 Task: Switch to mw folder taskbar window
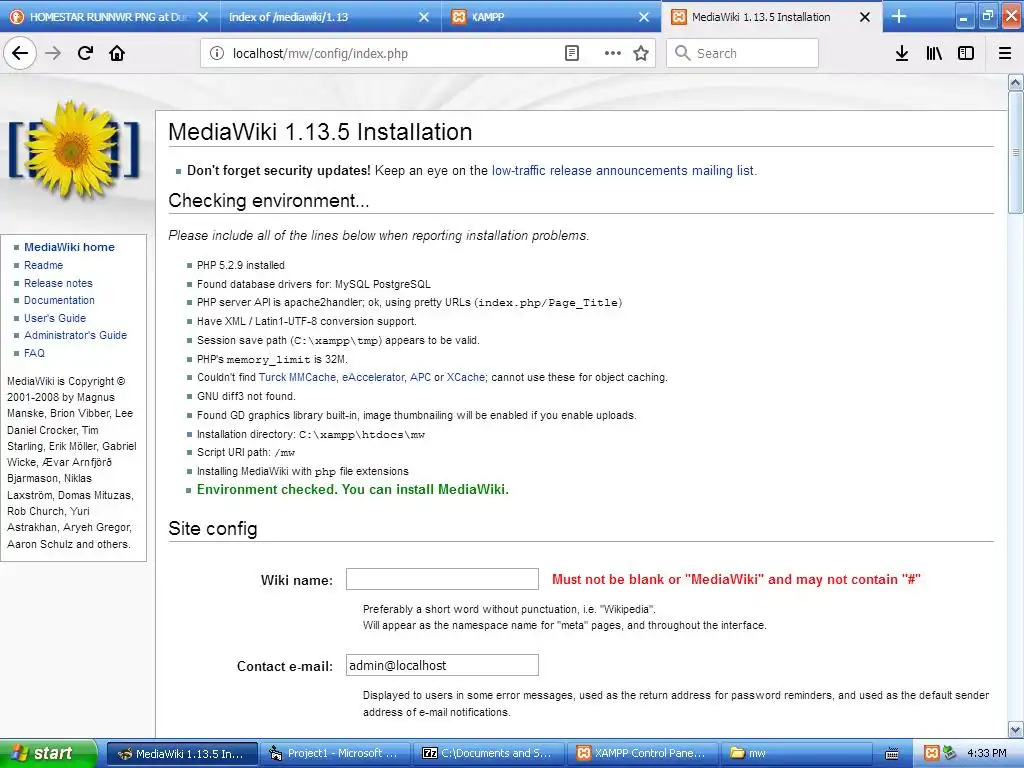pos(795,754)
